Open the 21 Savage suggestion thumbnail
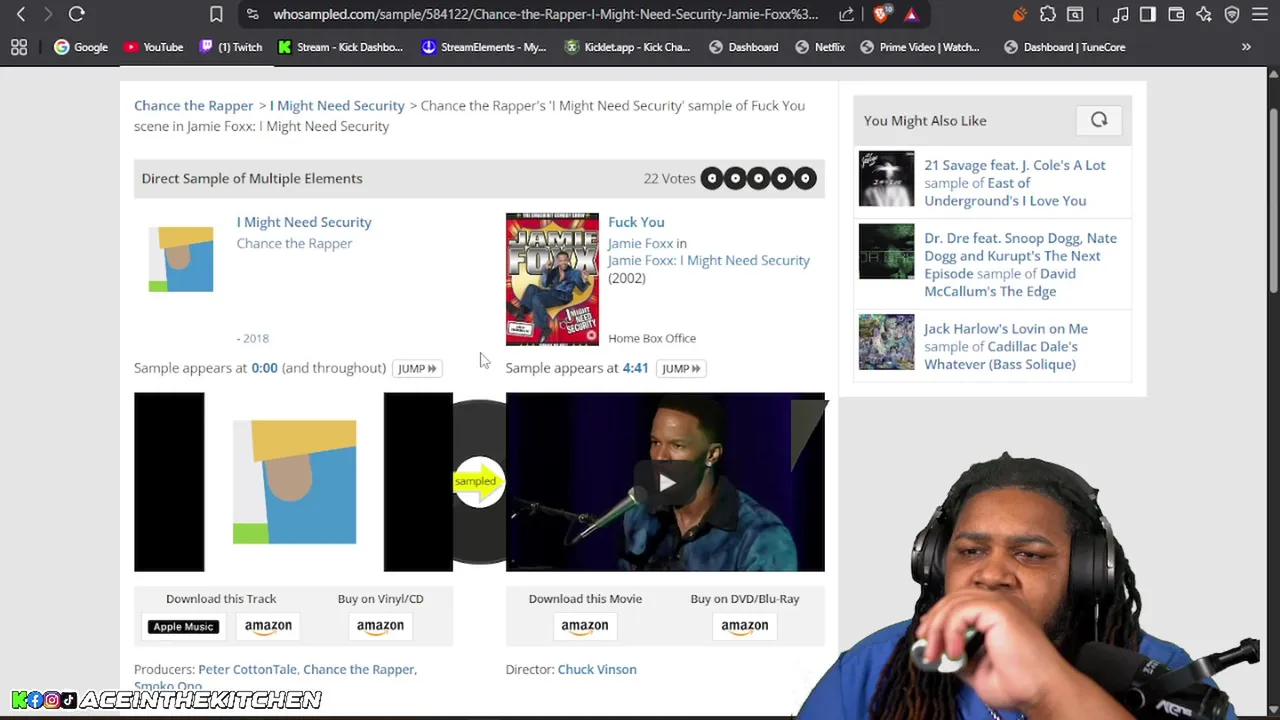The width and height of the screenshot is (1280, 720). tap(886, 178)
